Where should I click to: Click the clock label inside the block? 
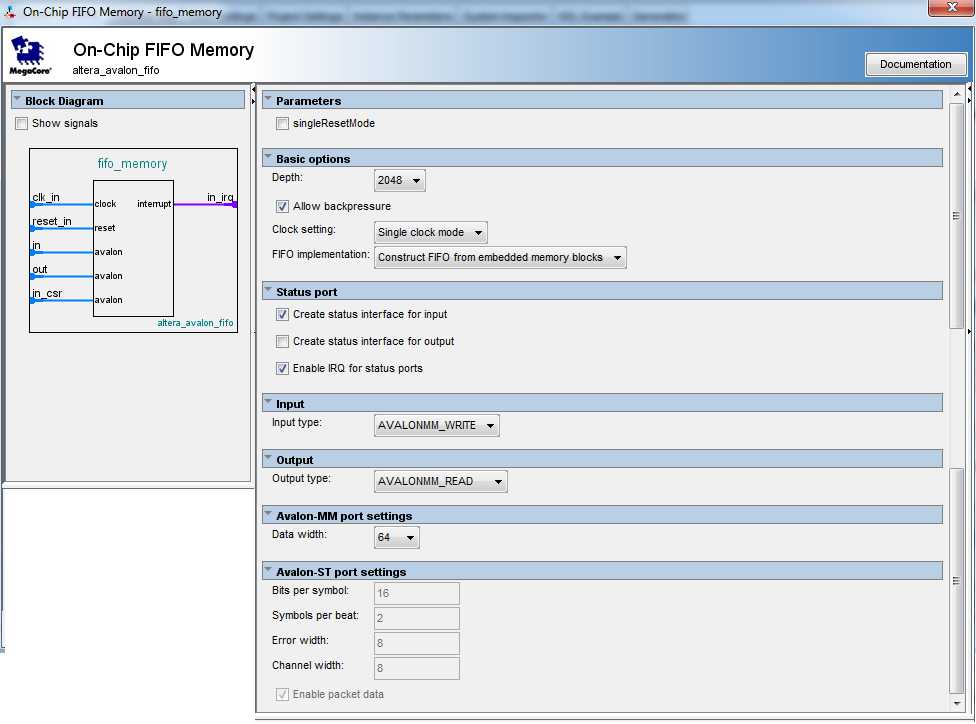pyautogui.click(x=105, y=204)
